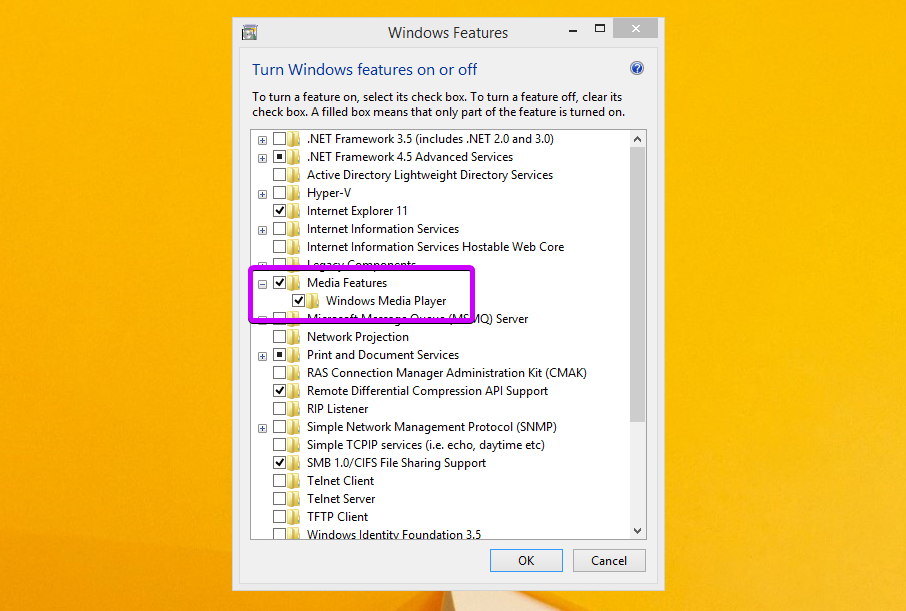Screen dimensions: 906x611
Task: Check Internet Information Services Hostable Web Core
Action: click(280, 247)
